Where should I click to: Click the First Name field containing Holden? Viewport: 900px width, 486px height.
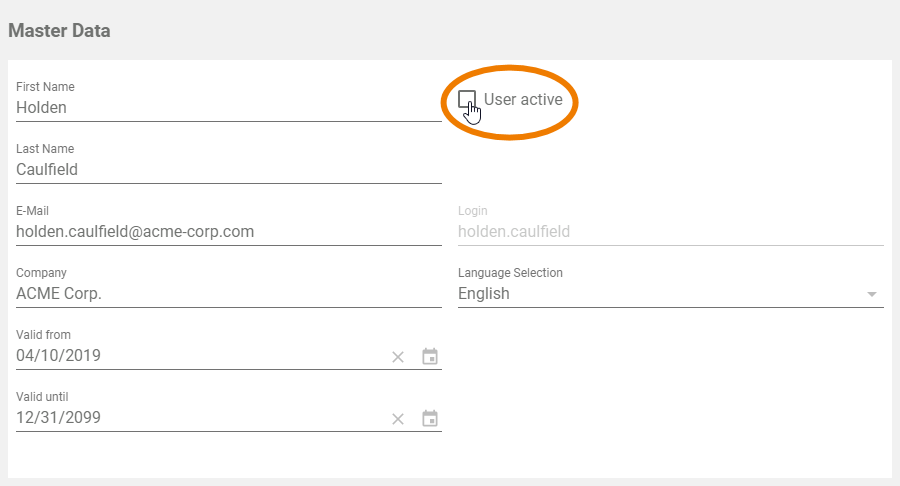tap(228, 108)
